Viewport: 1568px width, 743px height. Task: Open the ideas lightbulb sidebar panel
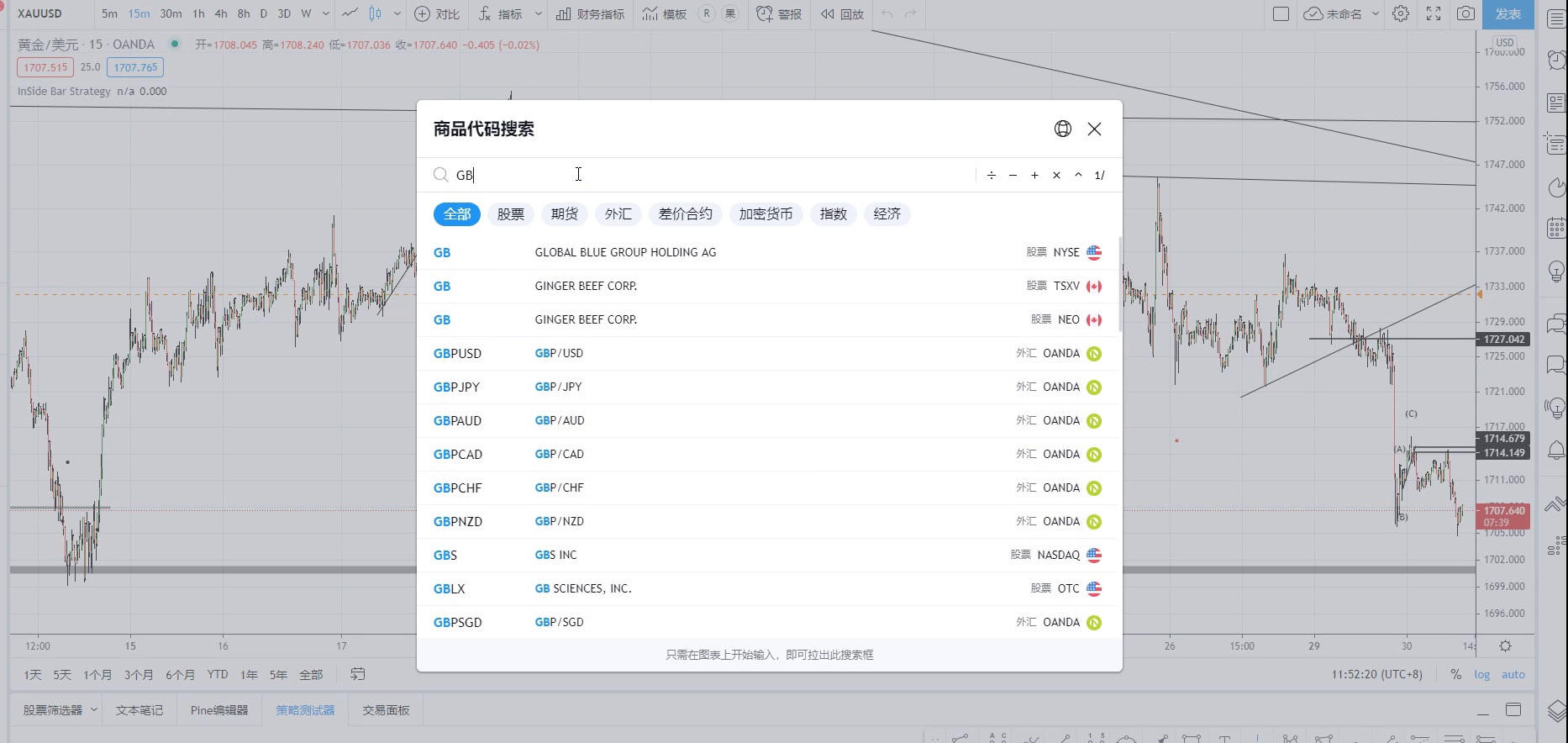(x=1556, y=271)
